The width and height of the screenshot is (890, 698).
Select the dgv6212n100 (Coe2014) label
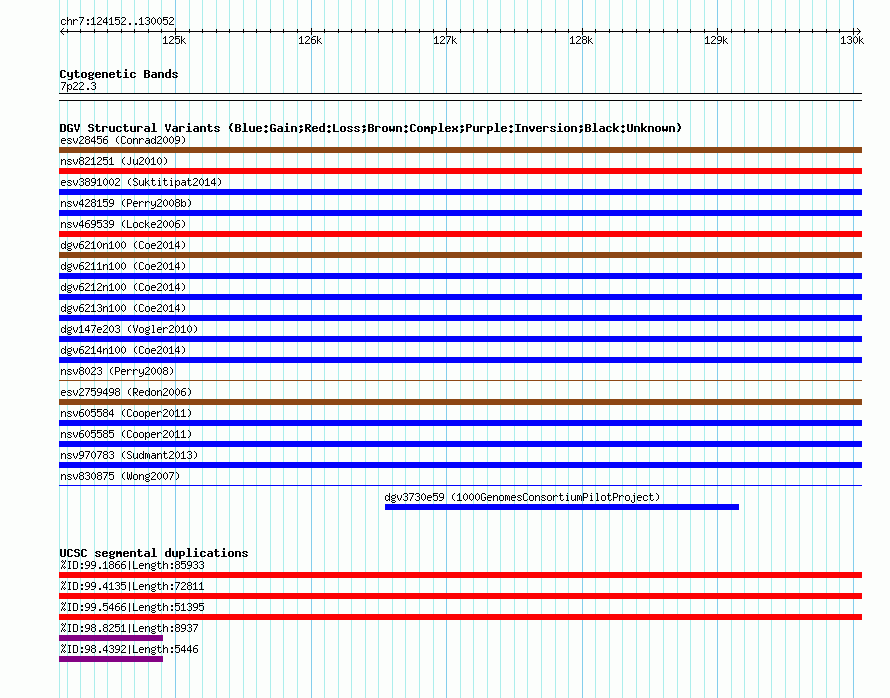[123, 287]
